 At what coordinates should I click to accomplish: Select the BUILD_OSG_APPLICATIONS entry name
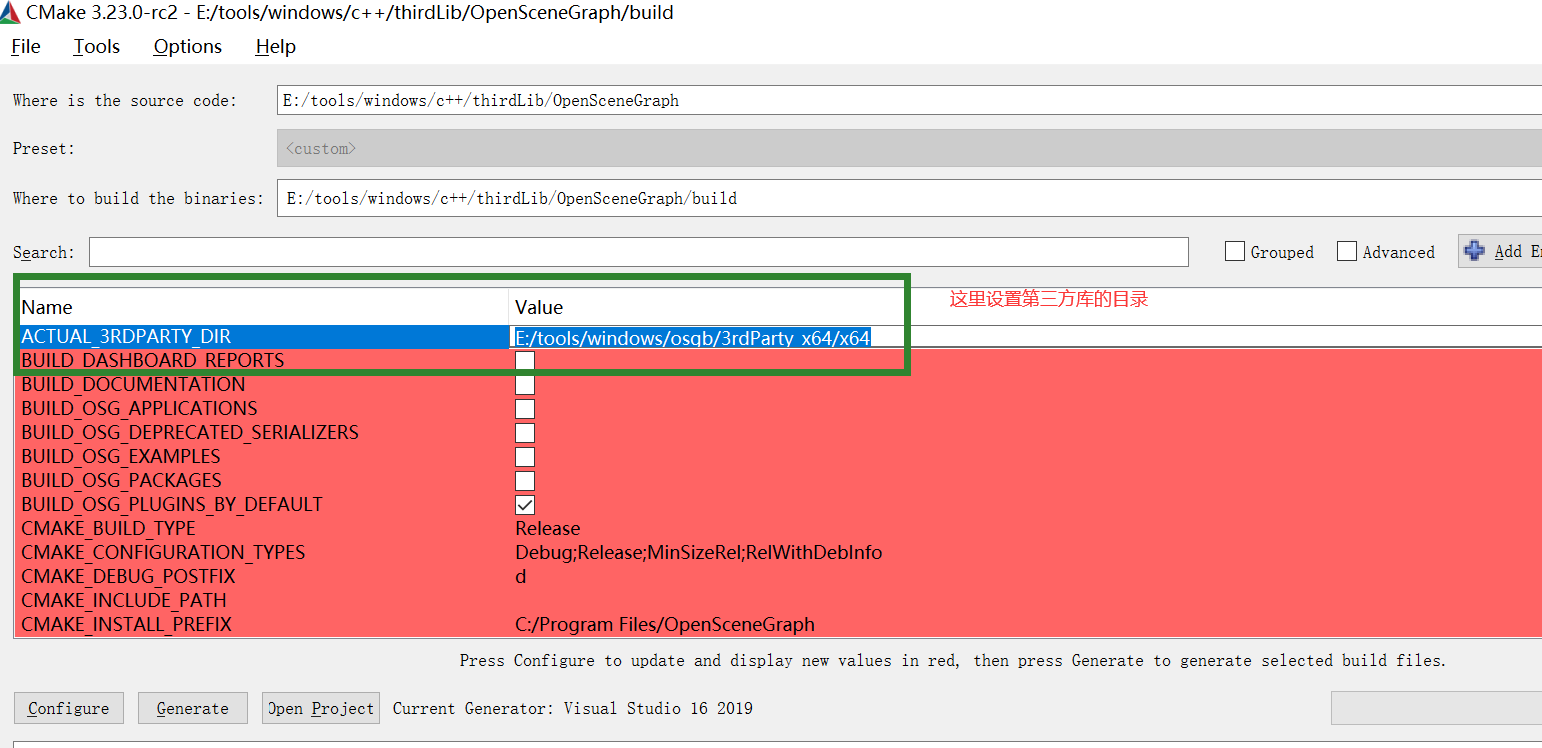point(139,409)
